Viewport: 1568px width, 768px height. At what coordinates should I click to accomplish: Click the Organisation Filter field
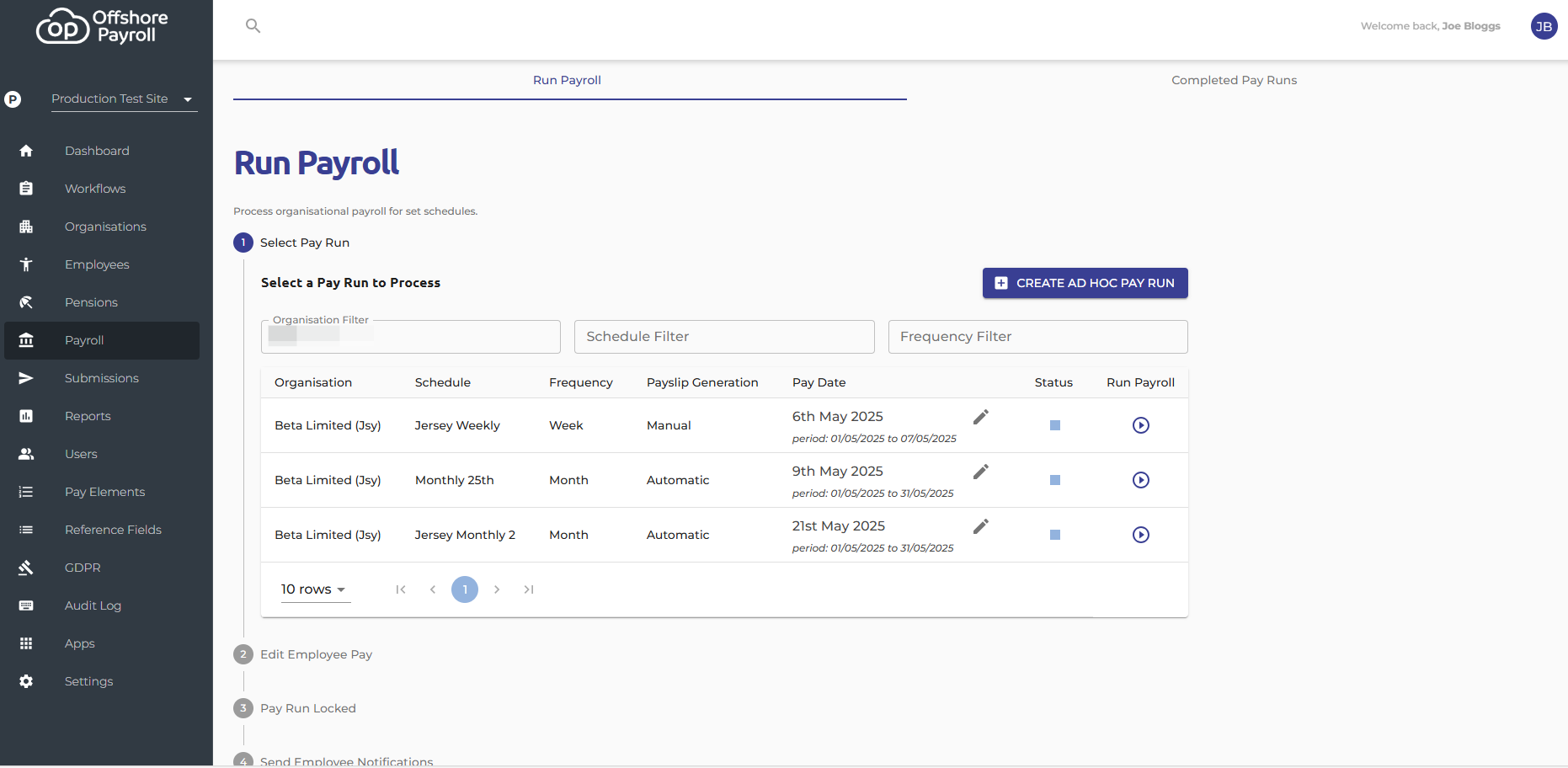[x=411, y=337]
